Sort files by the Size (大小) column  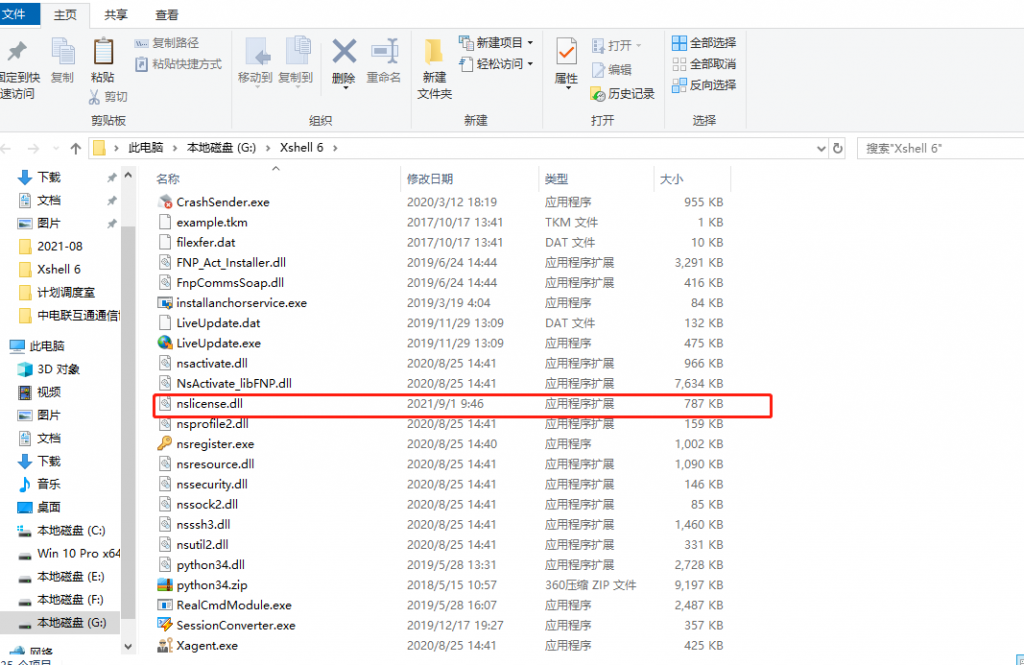671,179
